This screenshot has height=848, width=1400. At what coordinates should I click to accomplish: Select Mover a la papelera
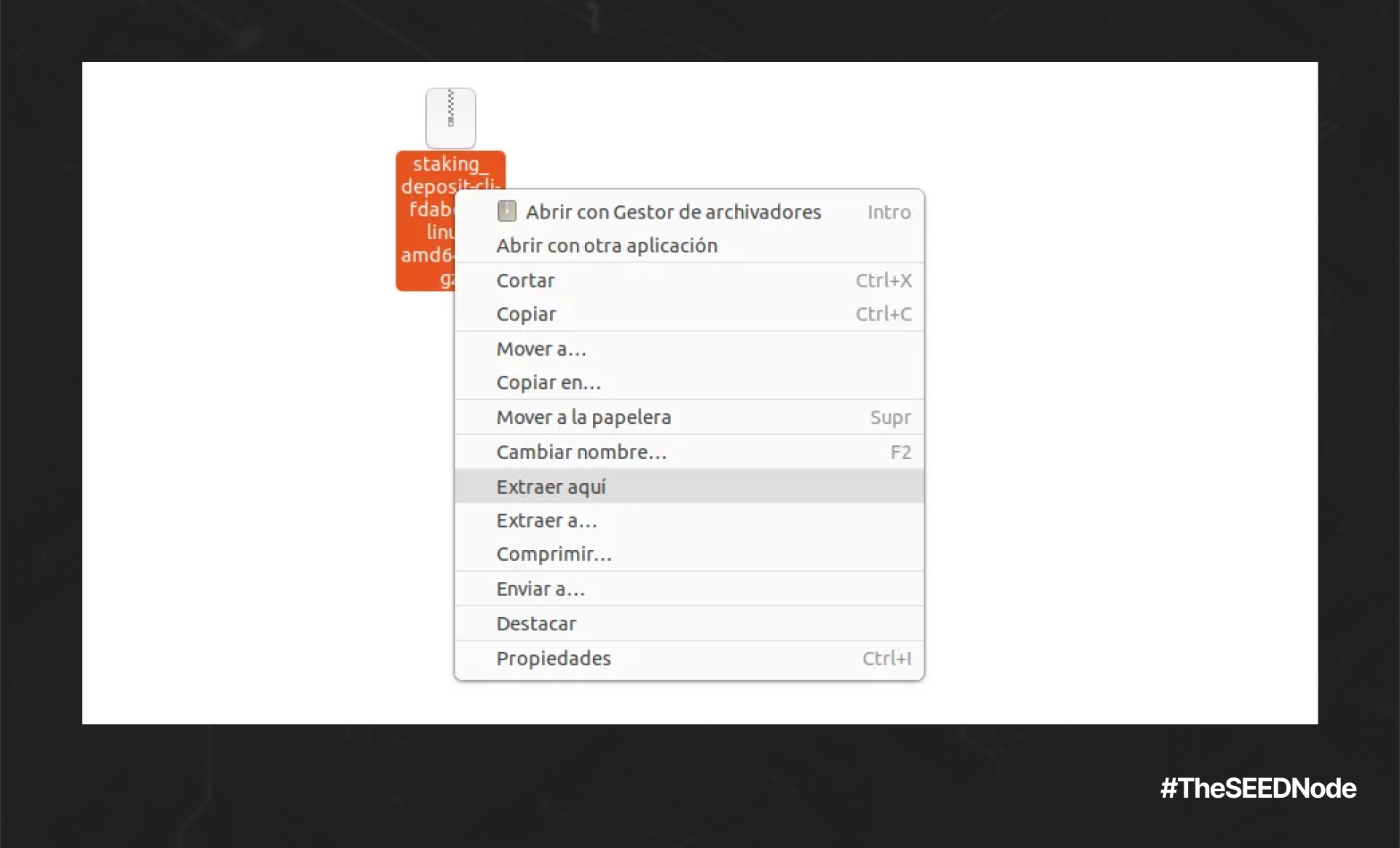click(583, 417)
